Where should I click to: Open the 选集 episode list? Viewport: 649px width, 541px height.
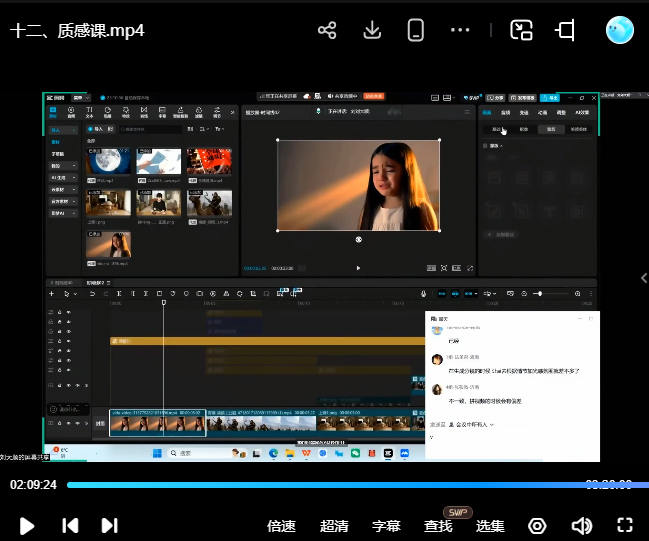tap(490, 526)
